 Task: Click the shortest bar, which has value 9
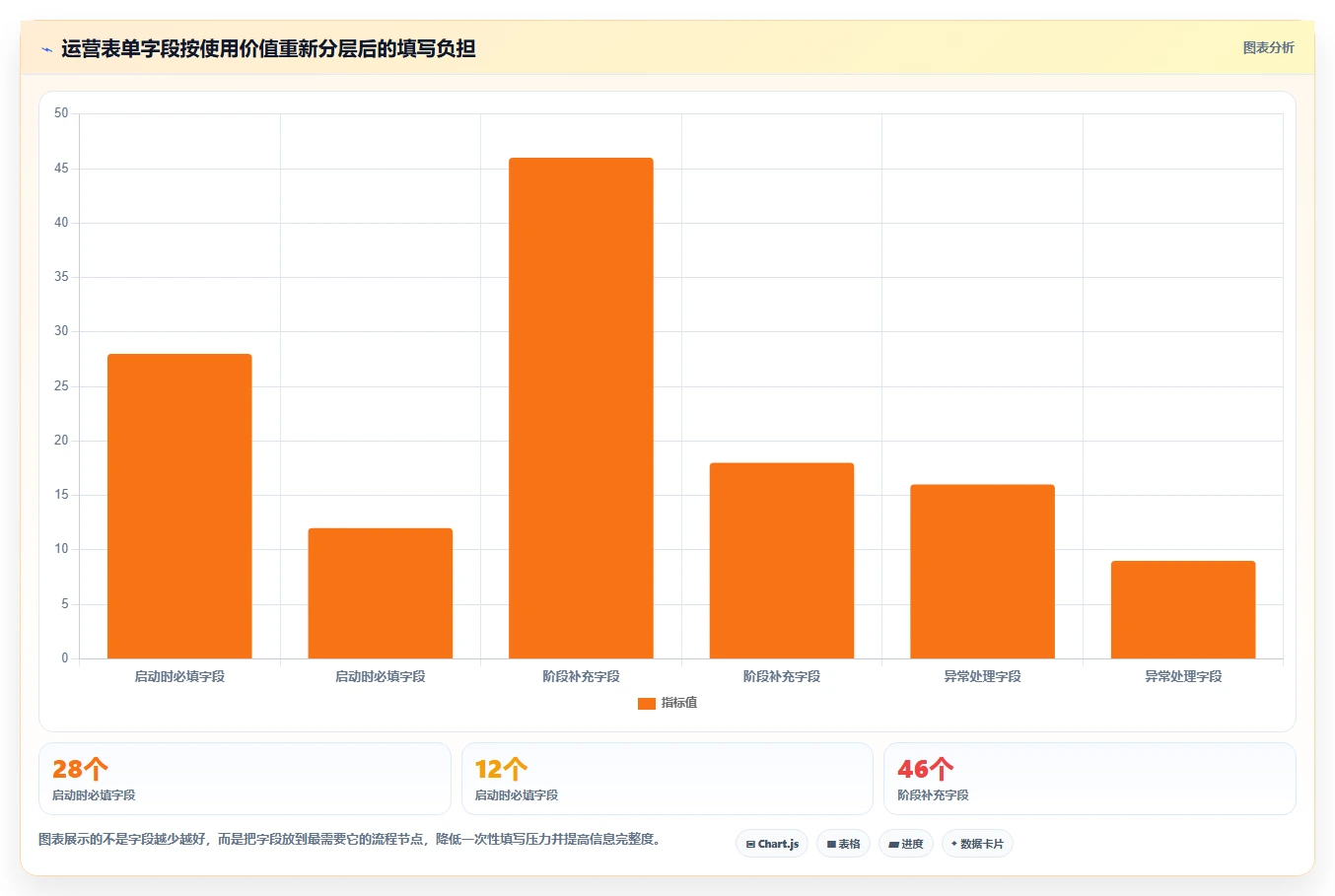pos(1183,609)
